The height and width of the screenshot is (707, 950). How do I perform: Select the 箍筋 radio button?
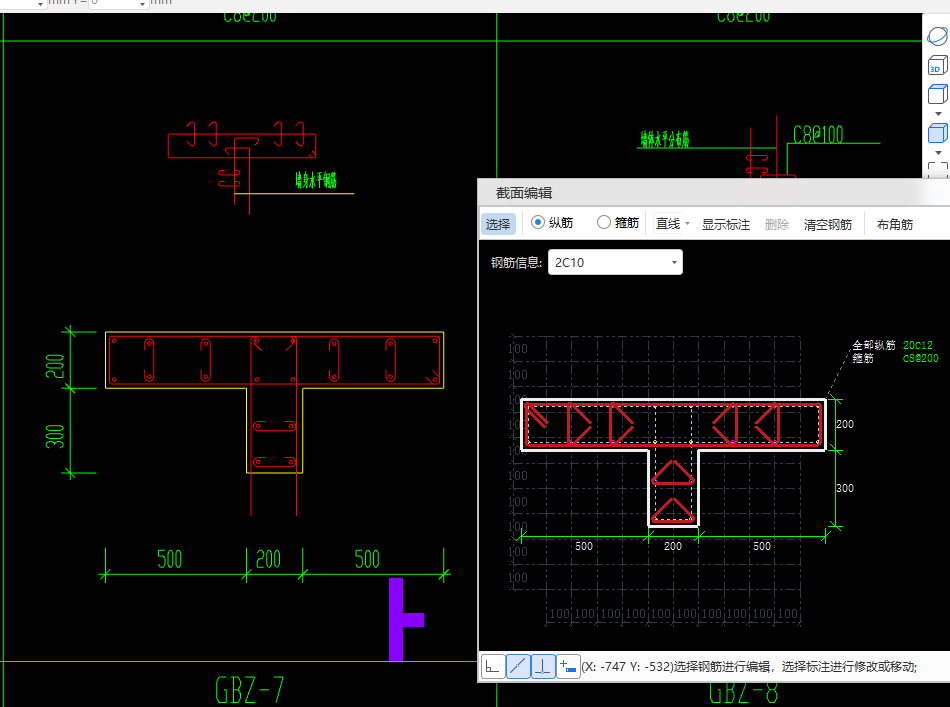(x=603, y=222)
